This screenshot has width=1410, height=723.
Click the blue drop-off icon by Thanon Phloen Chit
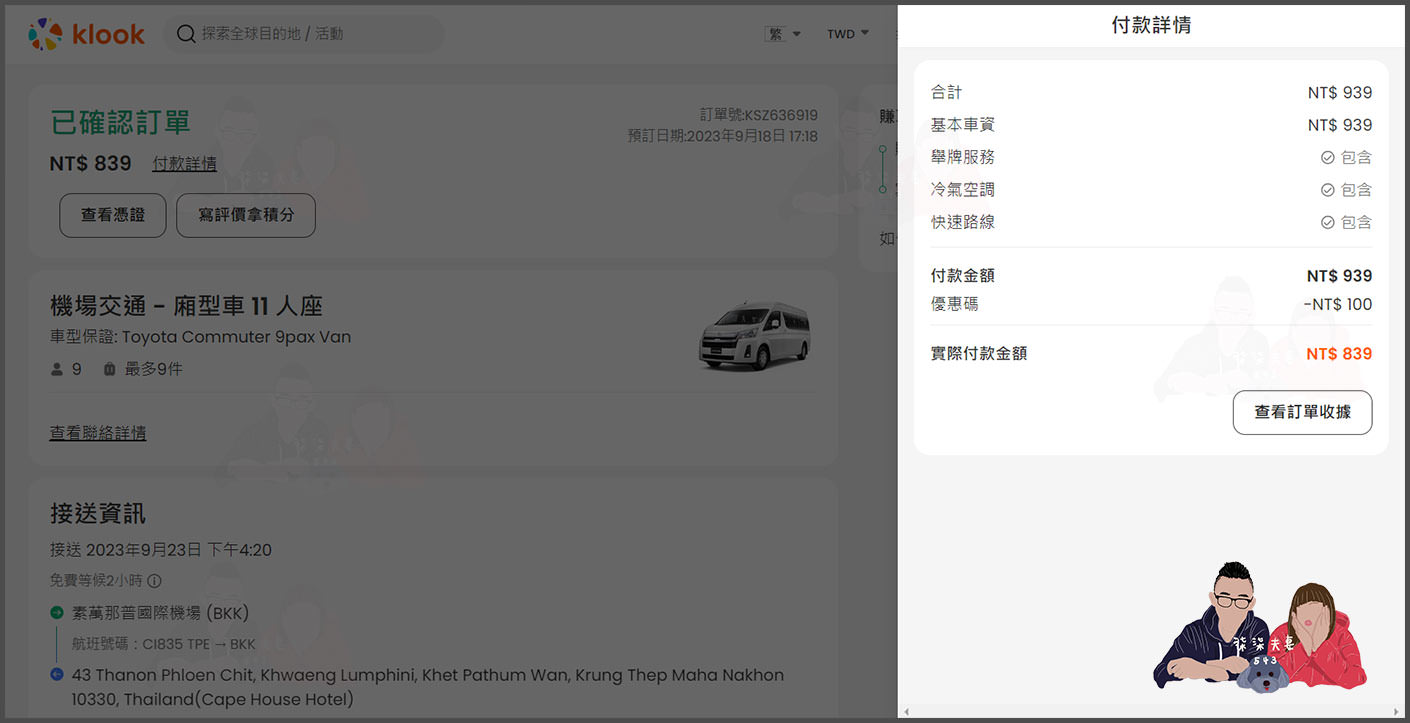57,675
